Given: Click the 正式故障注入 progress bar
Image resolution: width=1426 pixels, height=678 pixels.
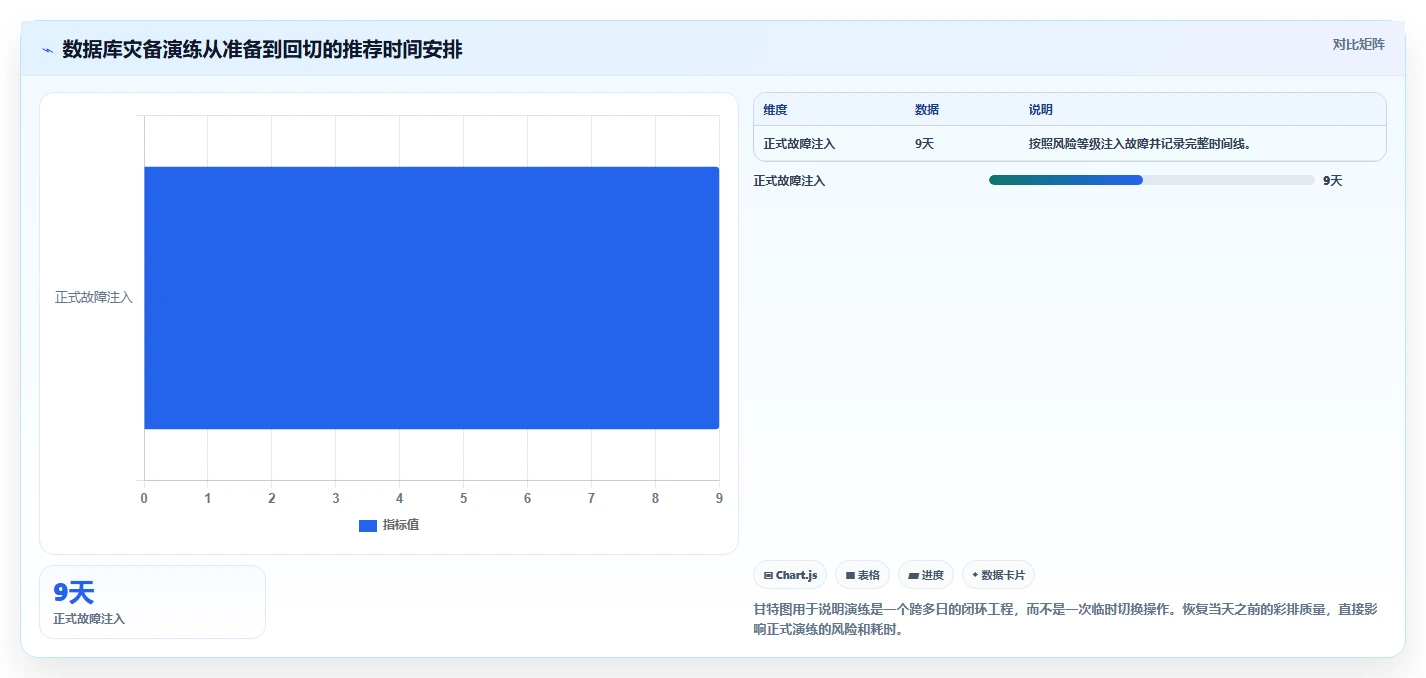Looking at the screenshot, I should 1151,180.
